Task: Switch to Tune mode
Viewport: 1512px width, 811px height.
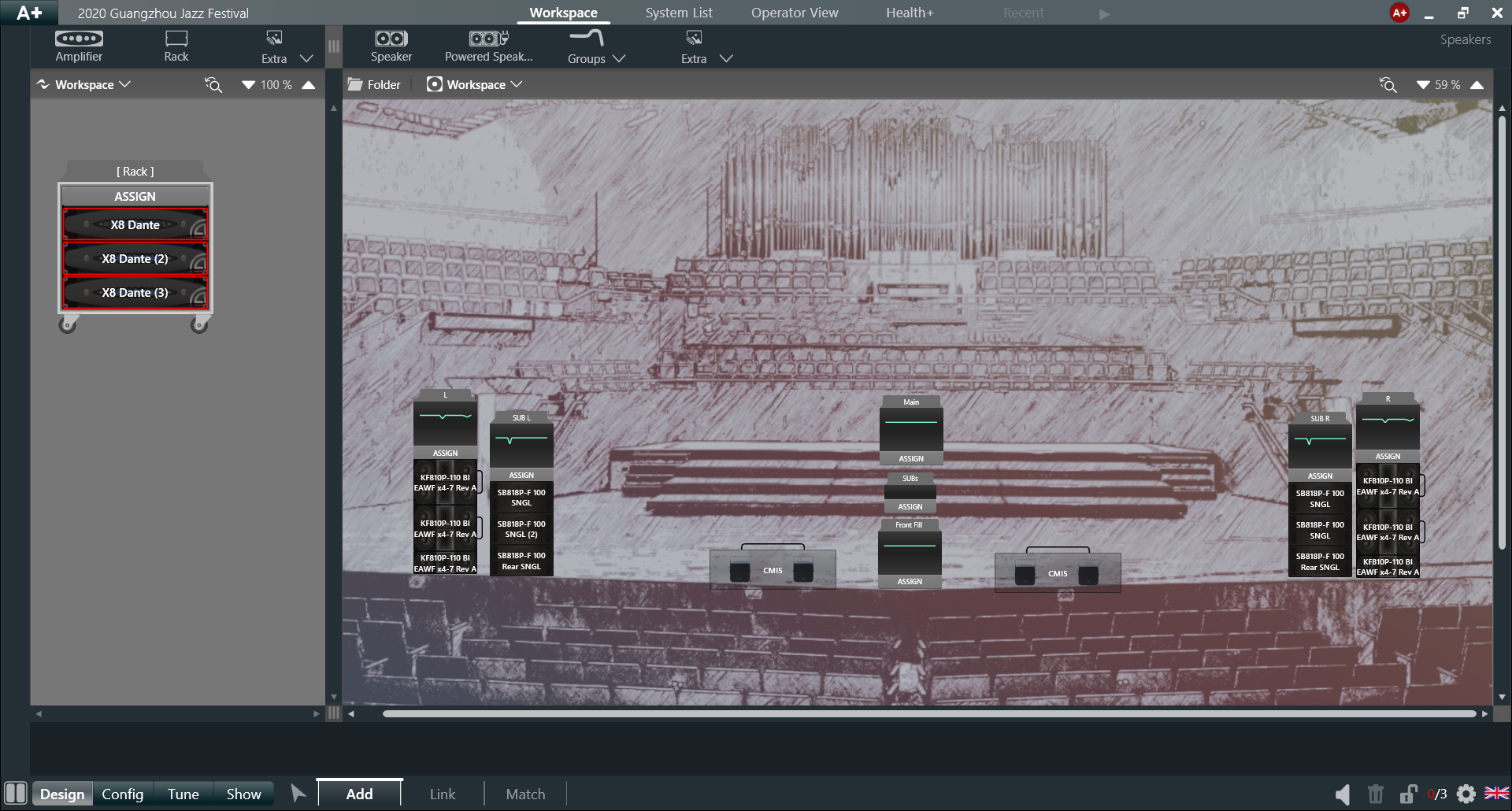Action: pyautogui.click(x=183, y=794)
